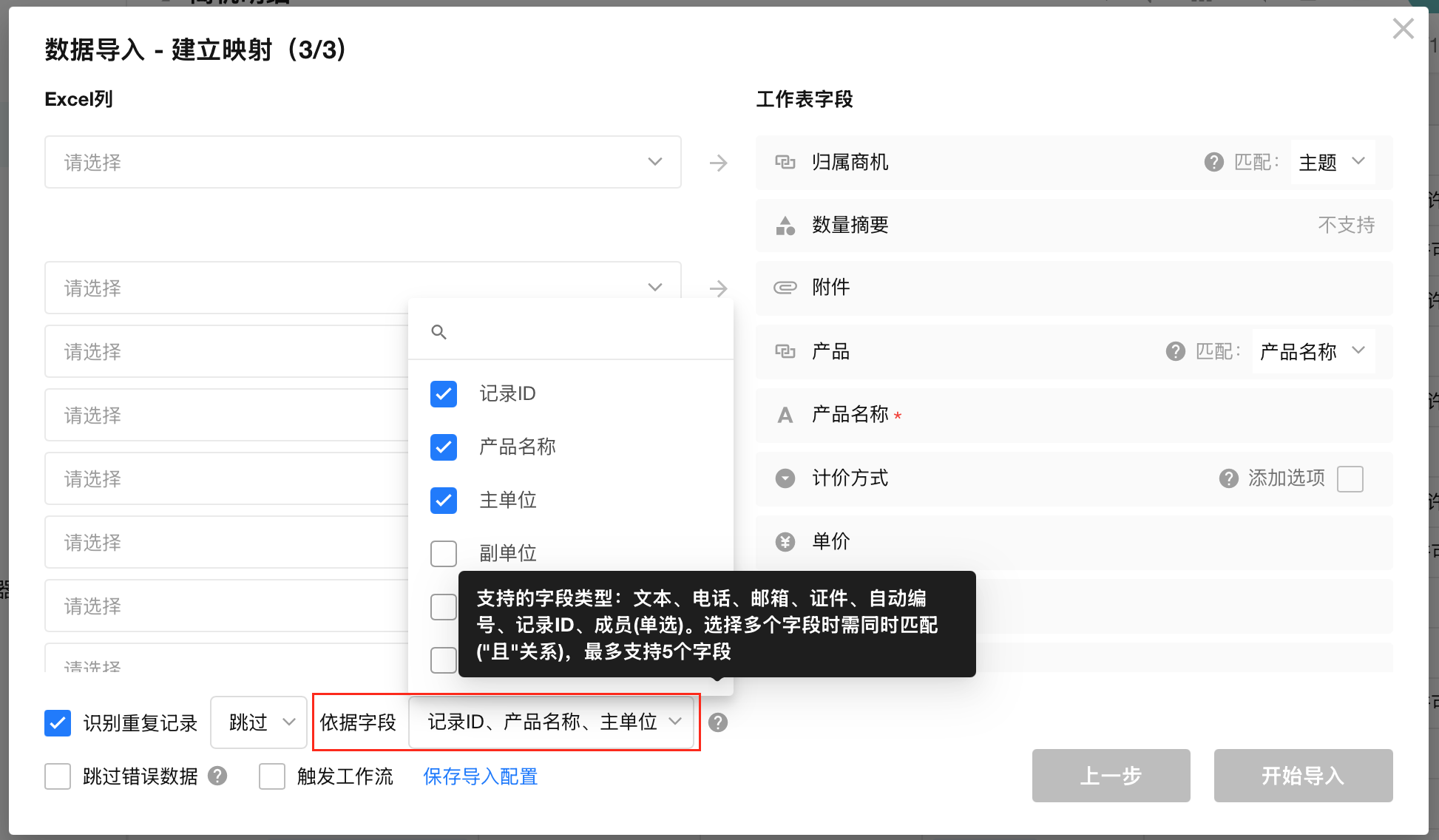Click help icon next to 跳过错误数据

217,776
